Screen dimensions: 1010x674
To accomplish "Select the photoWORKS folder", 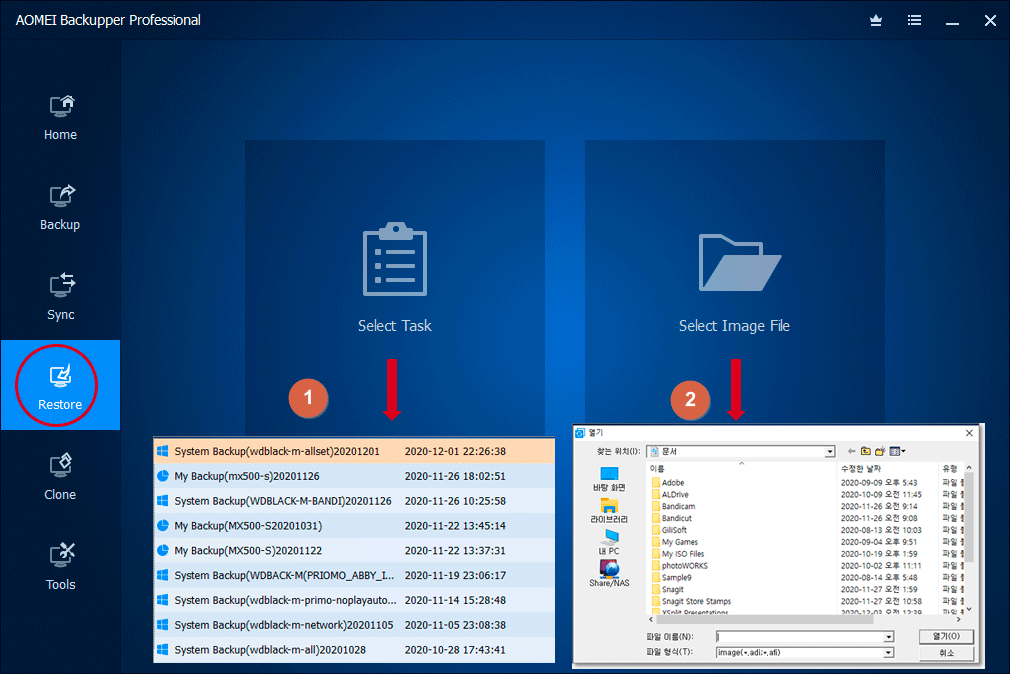I will [680, 566].
